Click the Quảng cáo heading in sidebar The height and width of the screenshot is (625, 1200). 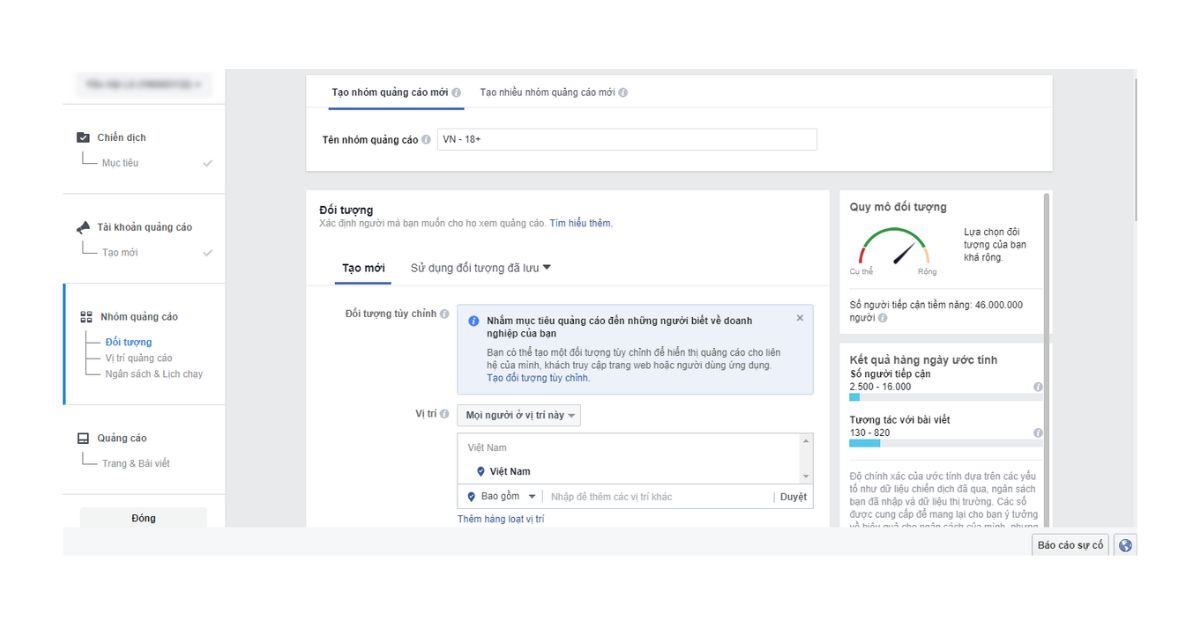coord(122,438)
